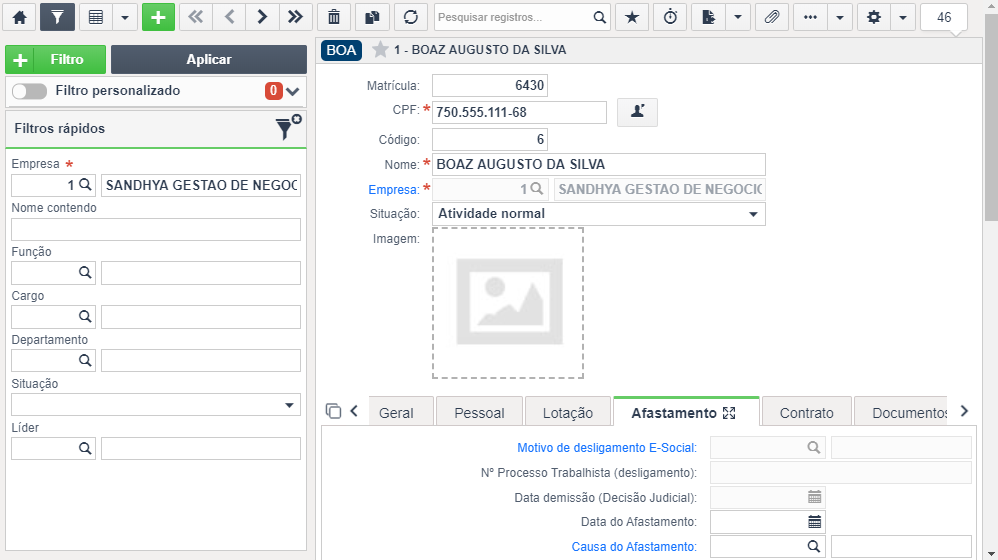
Task: Open the Empresa link label in form
Action: pyautogui.click(x=393, y=190)
